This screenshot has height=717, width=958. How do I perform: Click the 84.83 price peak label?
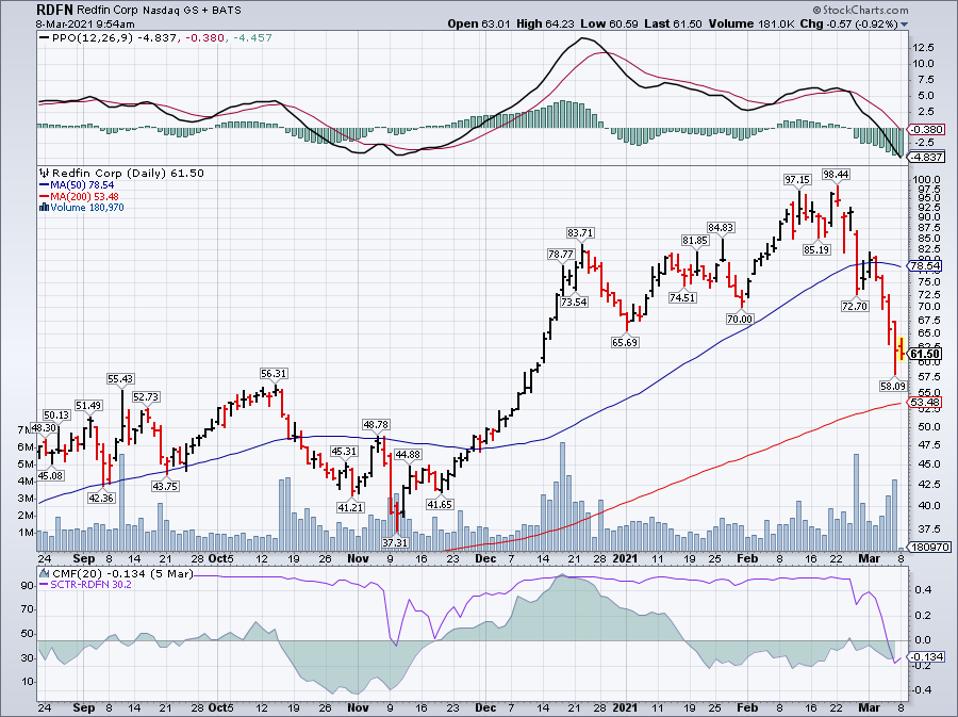720,227
